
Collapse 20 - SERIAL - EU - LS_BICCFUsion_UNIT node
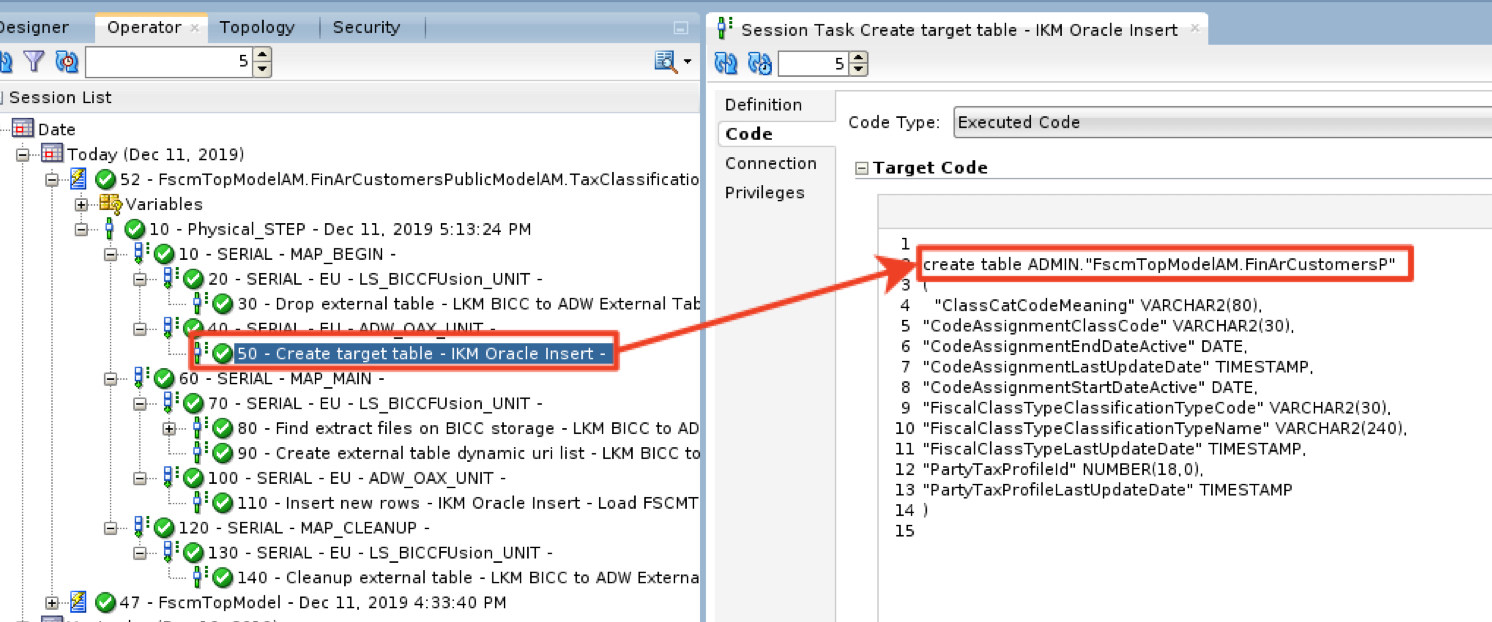click(x=141, y=279)
